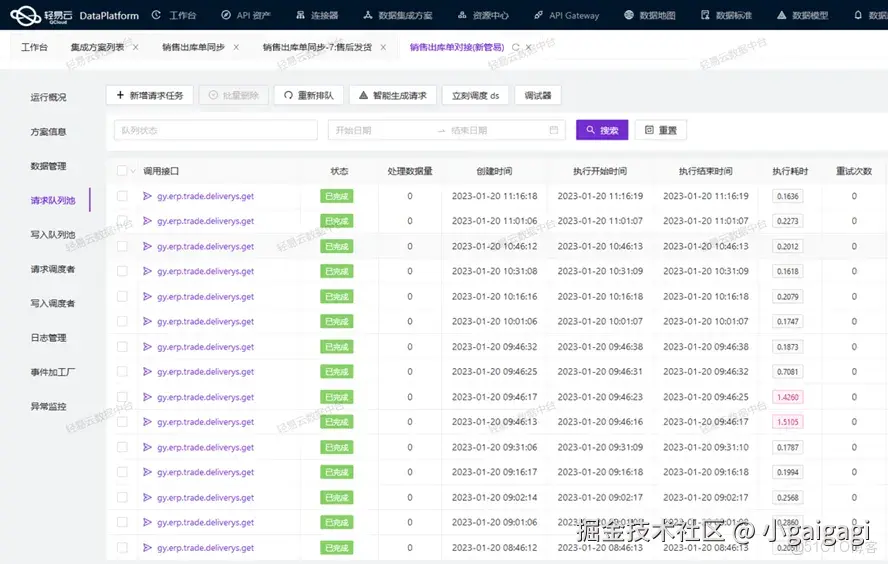The width and height of the screenshot is (888, 564).
Task: Check the row created 2023-01-20 10:01:06
Action: click(x=122, y=321)
